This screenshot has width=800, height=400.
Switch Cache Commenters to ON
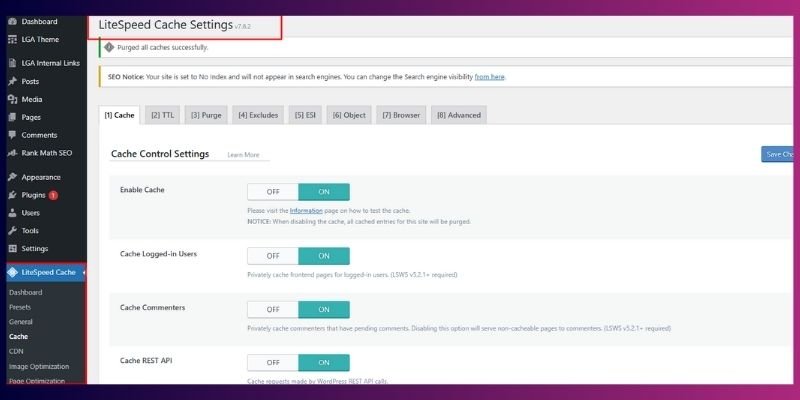click(324, 309)
